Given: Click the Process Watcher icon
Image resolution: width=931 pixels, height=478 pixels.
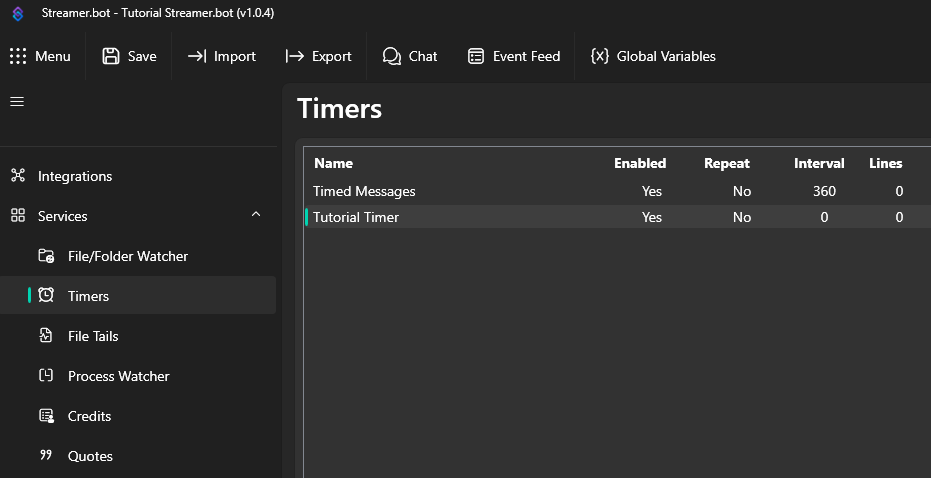Looking at the screenshot, I should pos(46,375).
